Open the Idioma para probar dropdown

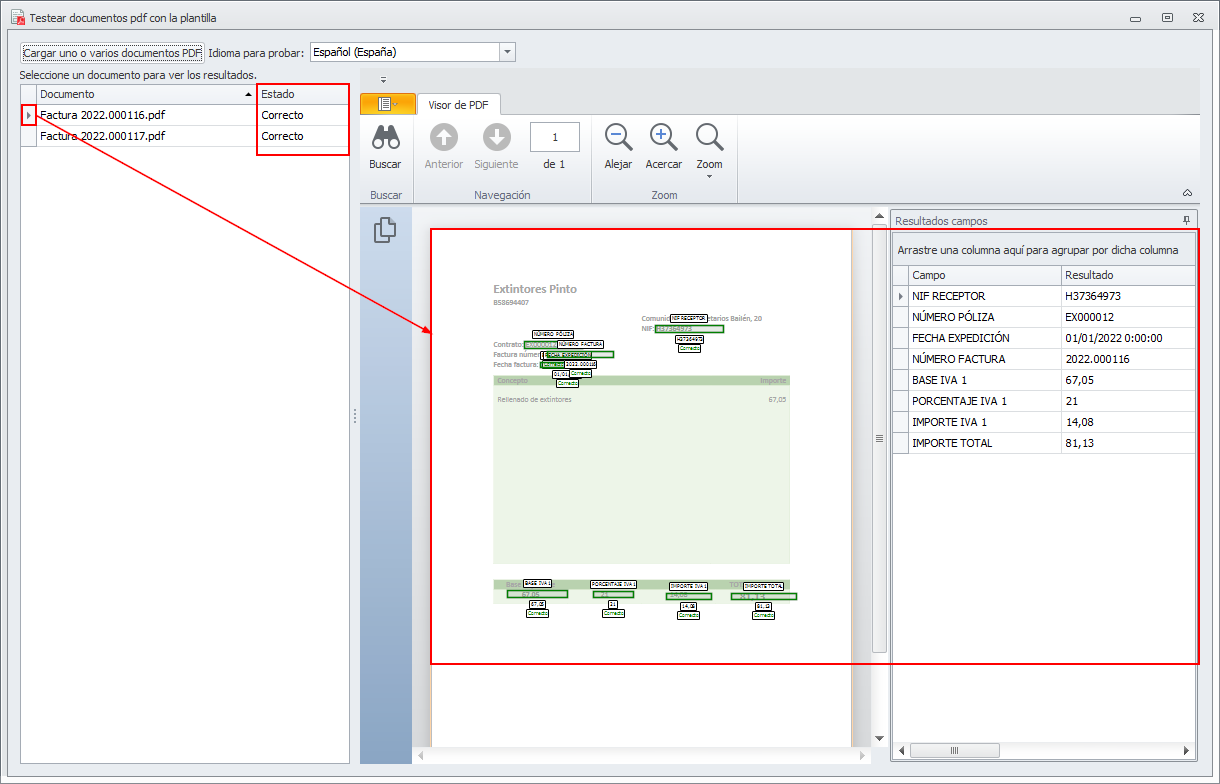507,52
